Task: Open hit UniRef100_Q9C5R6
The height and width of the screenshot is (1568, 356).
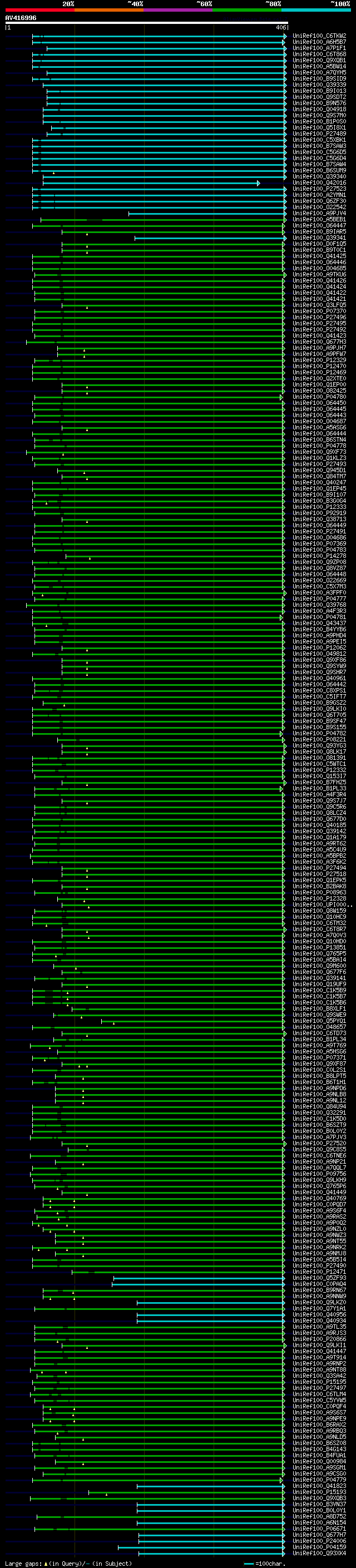Action: point(319,807)
